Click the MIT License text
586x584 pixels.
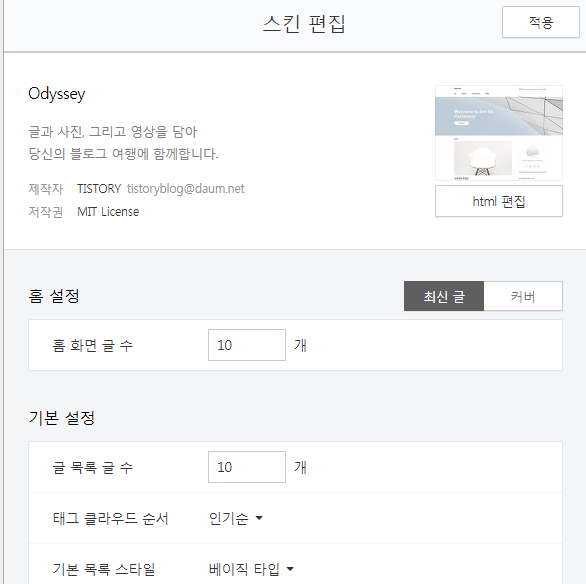108,212
